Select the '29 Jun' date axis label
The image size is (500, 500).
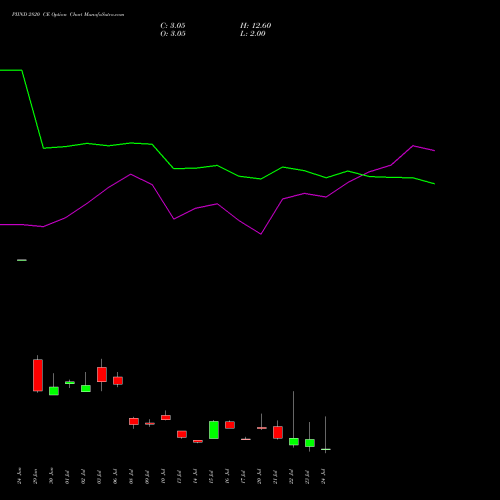tap(35, 476)
